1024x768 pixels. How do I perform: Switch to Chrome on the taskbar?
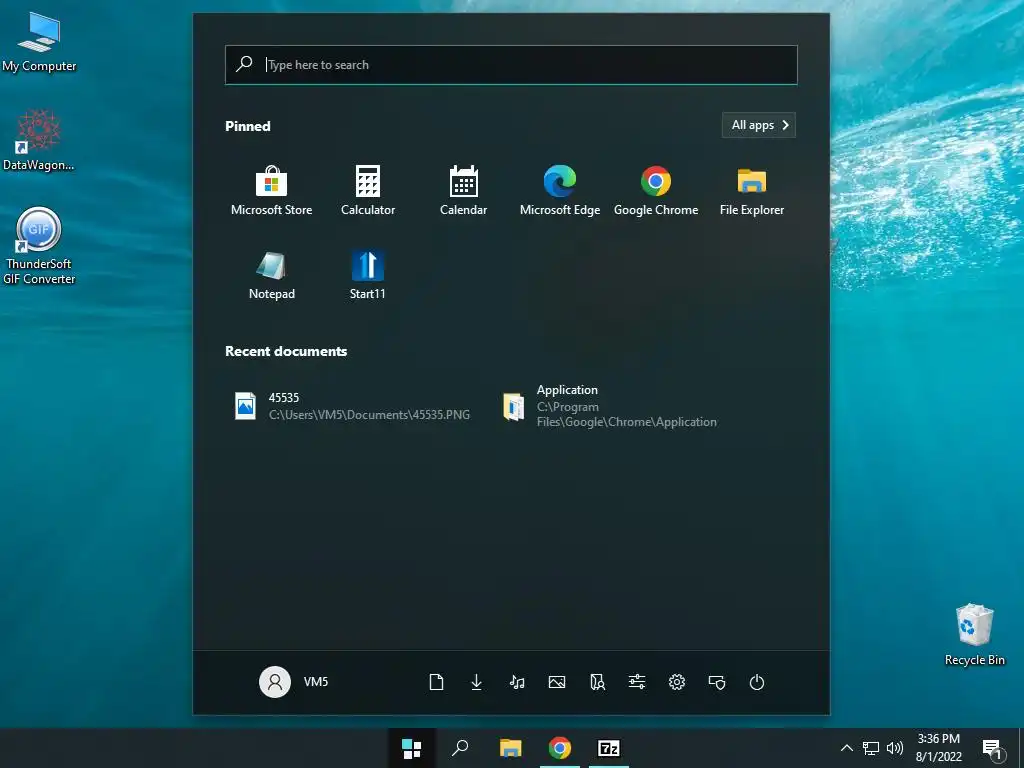pyautogui.click(x=560, y=748)
